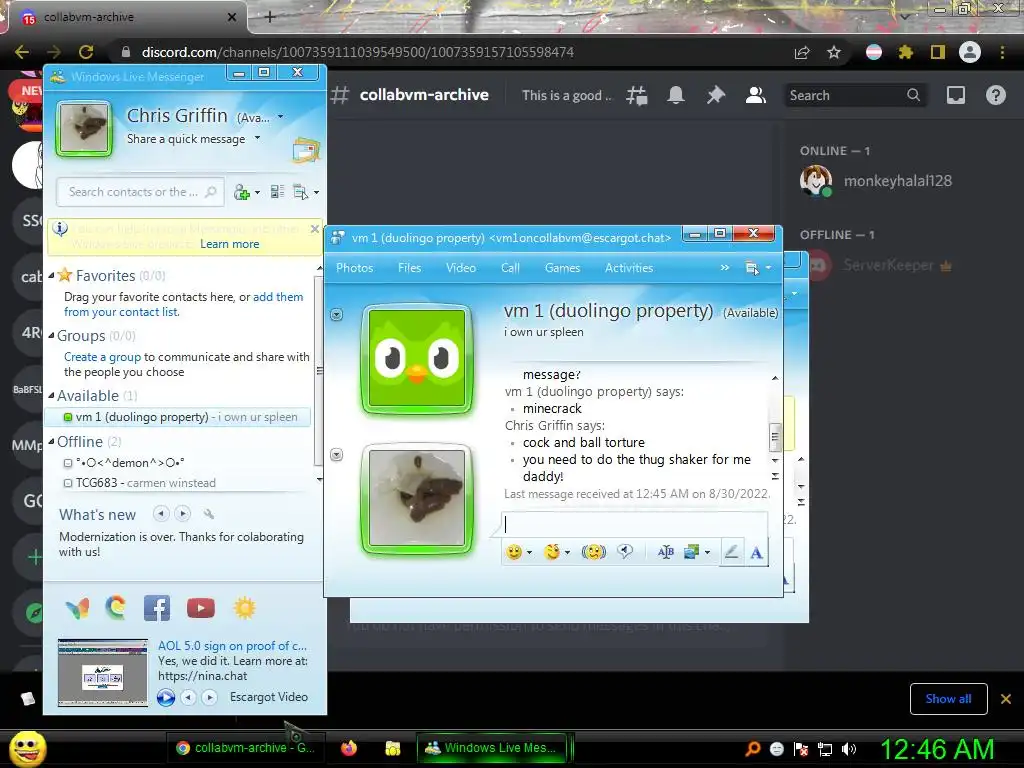Viewport: 1024px width, 768px height.
Task: Toggle Discord member list icon
Action: point(756,95)
